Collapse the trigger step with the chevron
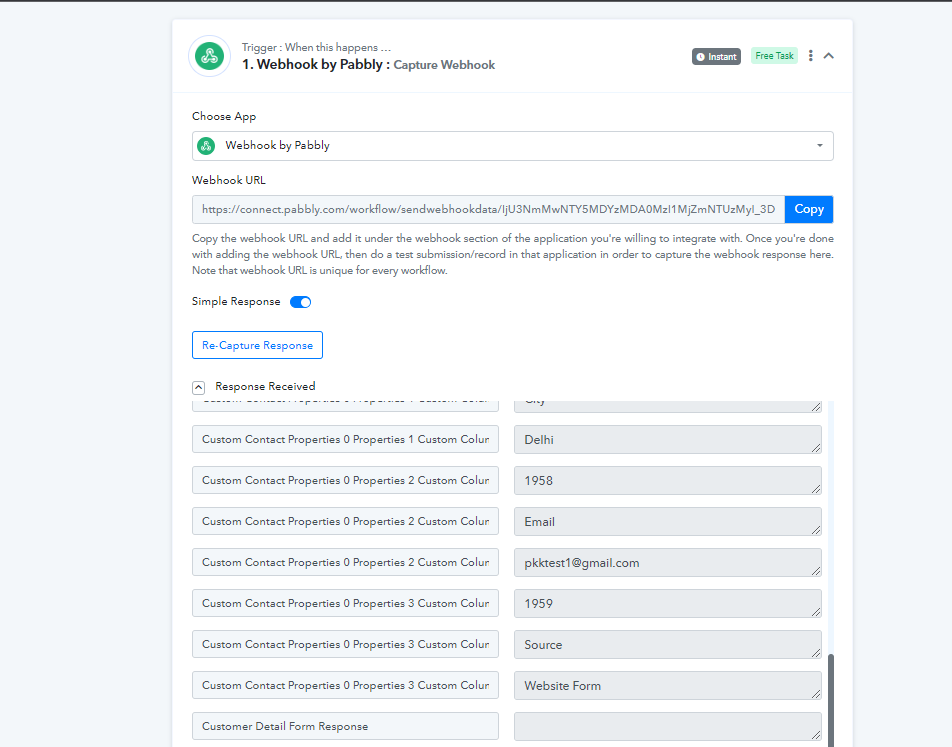Screen dimensions: 952x747 pyautogui.click(x=829, y=56)
